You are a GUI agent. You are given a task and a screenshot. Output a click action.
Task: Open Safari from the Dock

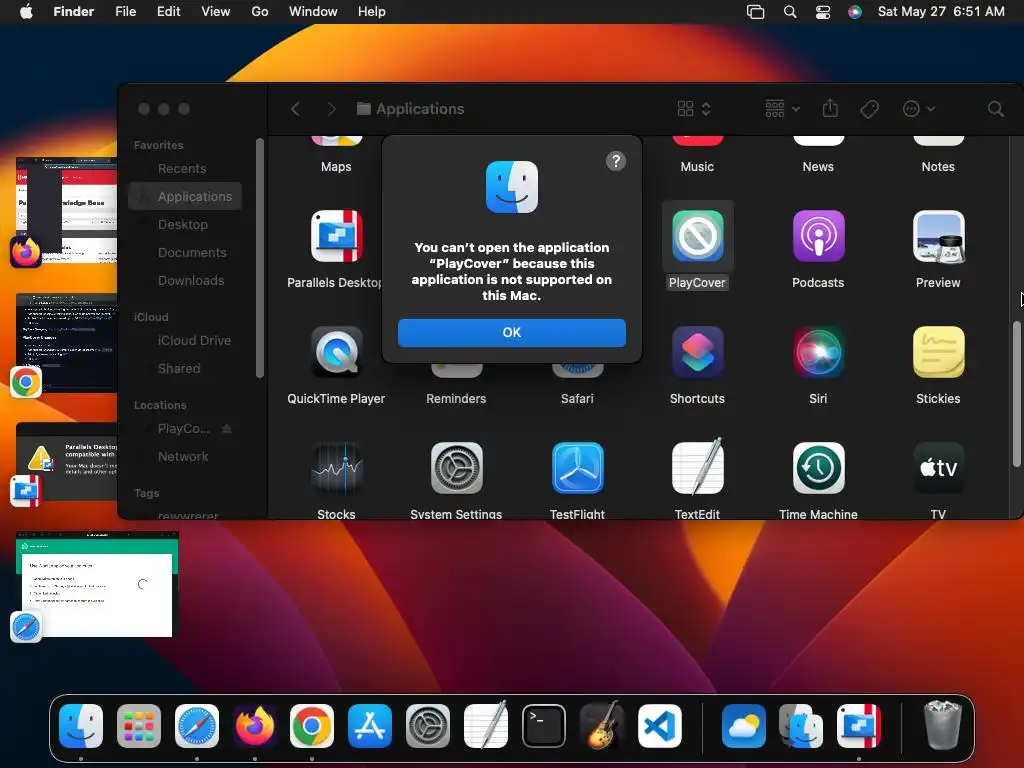point(197,726)
